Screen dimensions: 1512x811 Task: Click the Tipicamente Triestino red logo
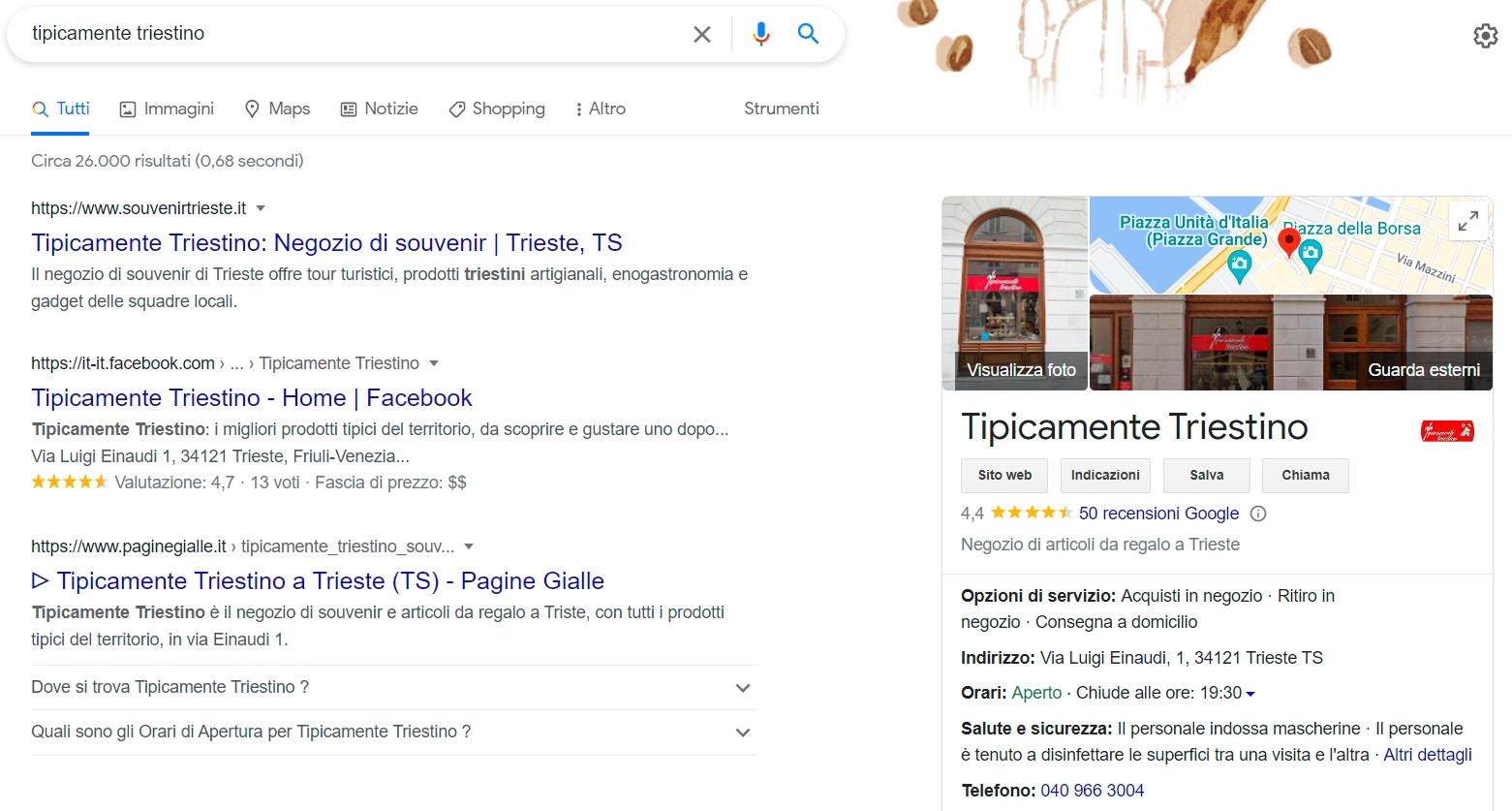click(x=1447, y=431)
